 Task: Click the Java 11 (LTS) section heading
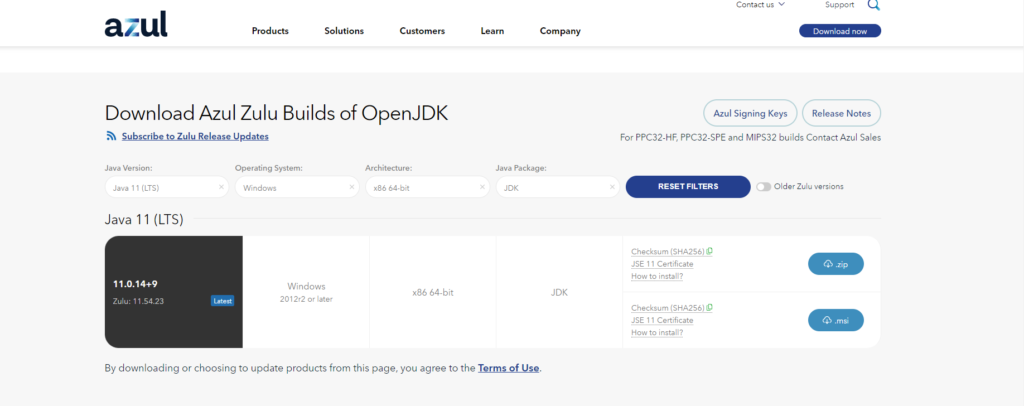coord(144,219)
